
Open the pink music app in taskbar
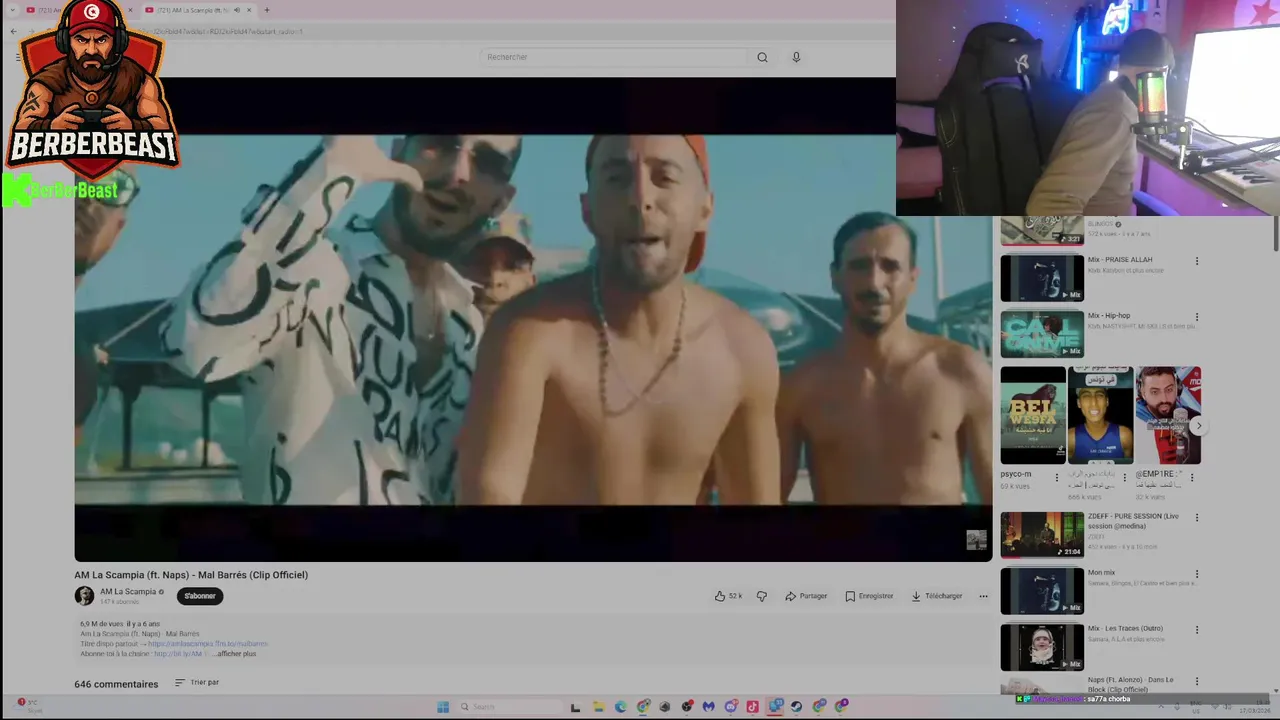(x=753, y=707)
